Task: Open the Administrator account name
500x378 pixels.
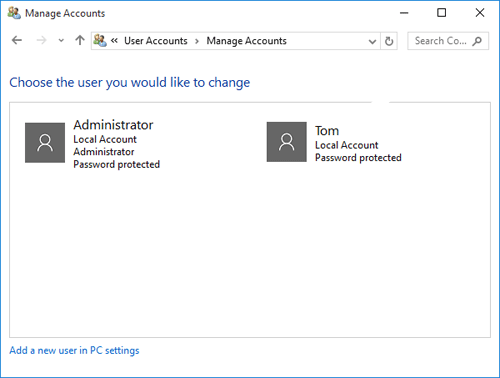Action: 113,125
